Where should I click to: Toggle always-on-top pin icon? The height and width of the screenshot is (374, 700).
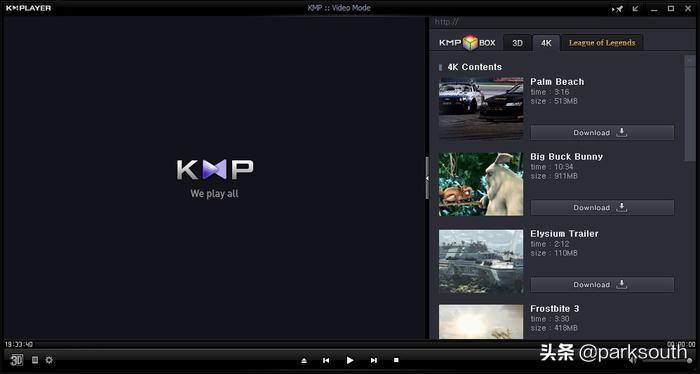[x=618, y=8]
